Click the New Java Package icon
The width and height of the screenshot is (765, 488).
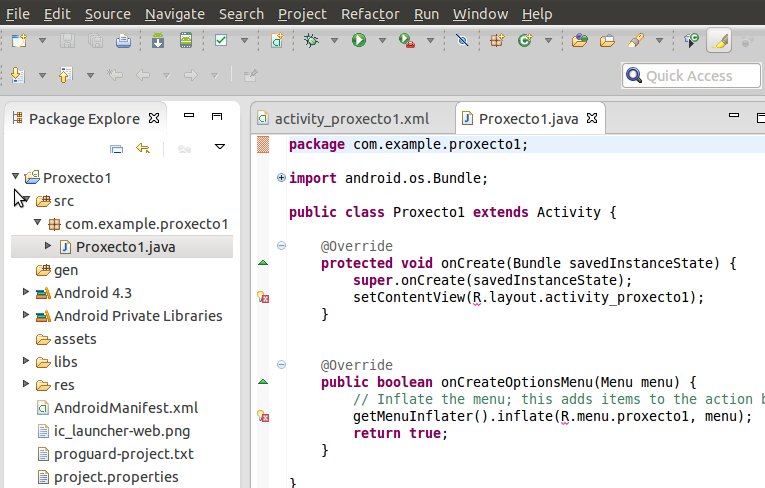(497, 40)
